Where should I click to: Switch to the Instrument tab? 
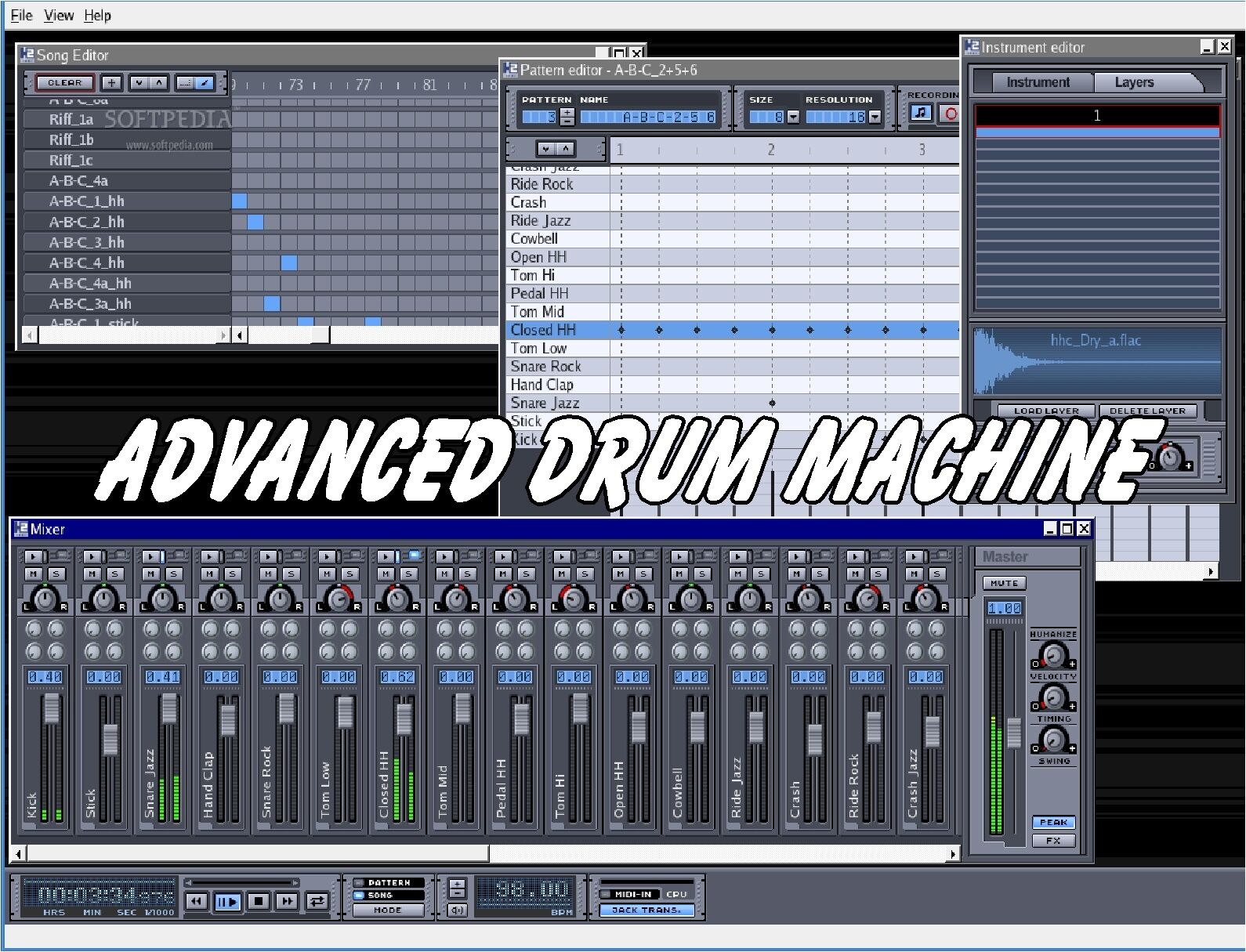[1038, 82]
